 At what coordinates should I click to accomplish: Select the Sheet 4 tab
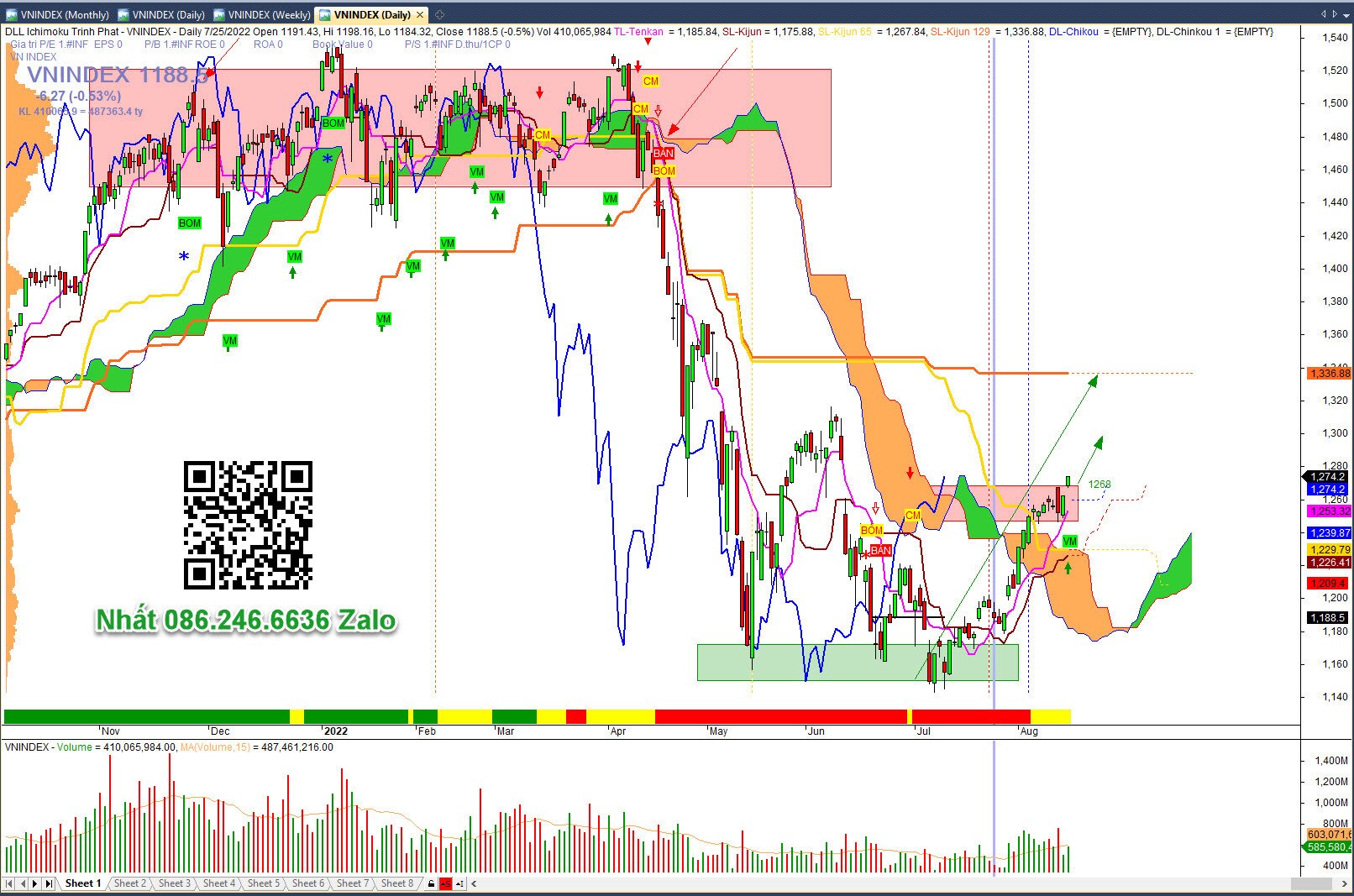pos(219,883)
